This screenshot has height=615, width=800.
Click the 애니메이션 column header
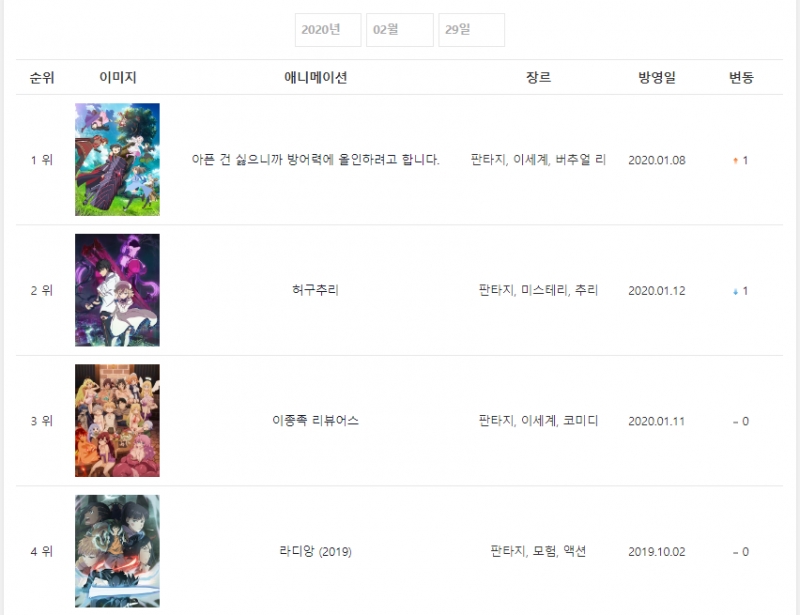315,78
